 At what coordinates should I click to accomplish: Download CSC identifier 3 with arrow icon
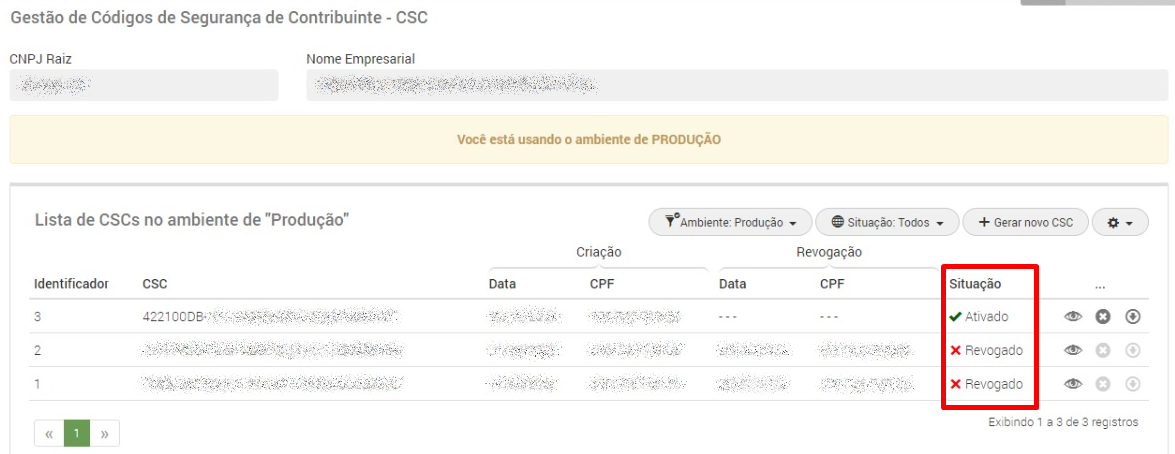(1132, 317)
